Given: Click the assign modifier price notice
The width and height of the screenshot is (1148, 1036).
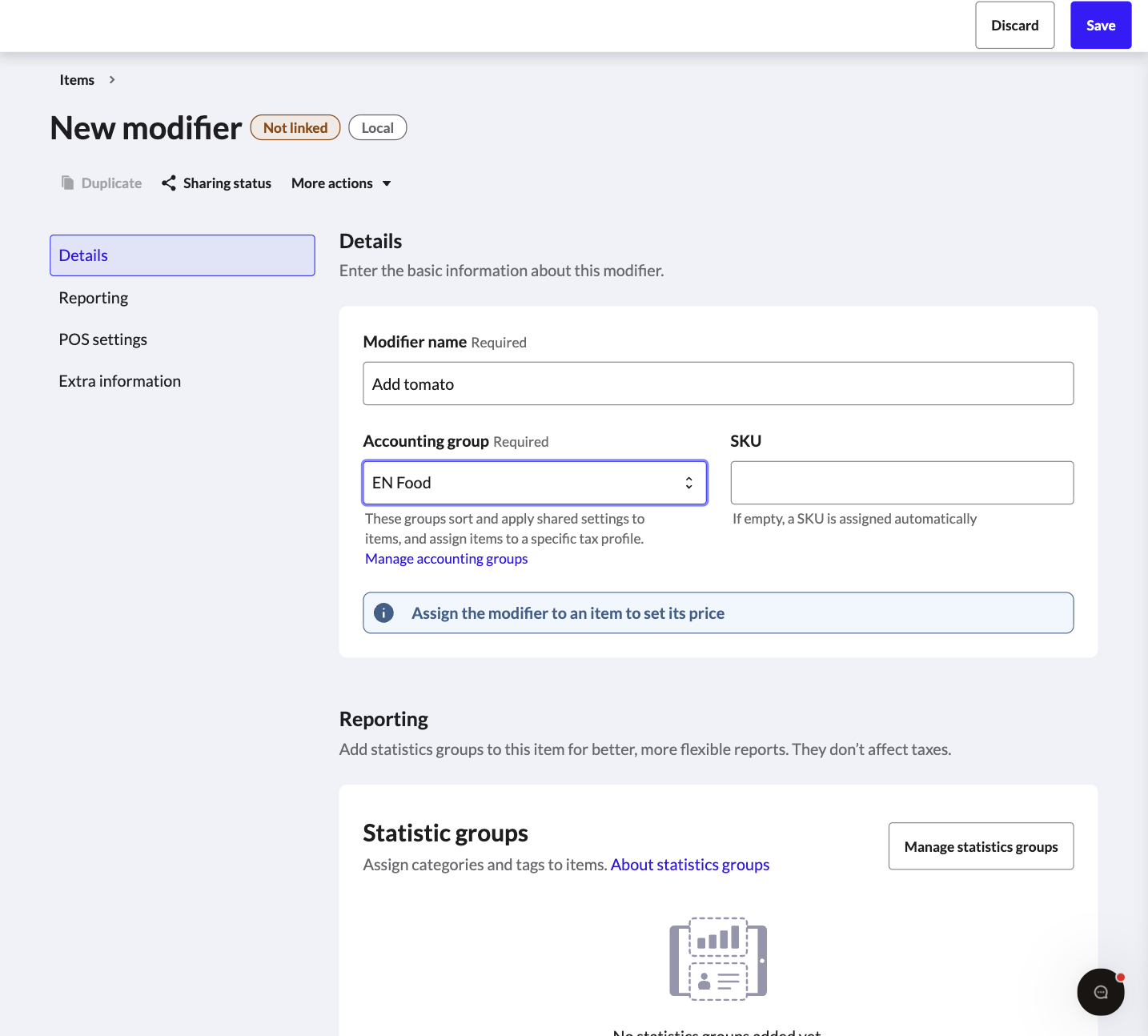Looking at the screenshot, I should click(718, 613).
